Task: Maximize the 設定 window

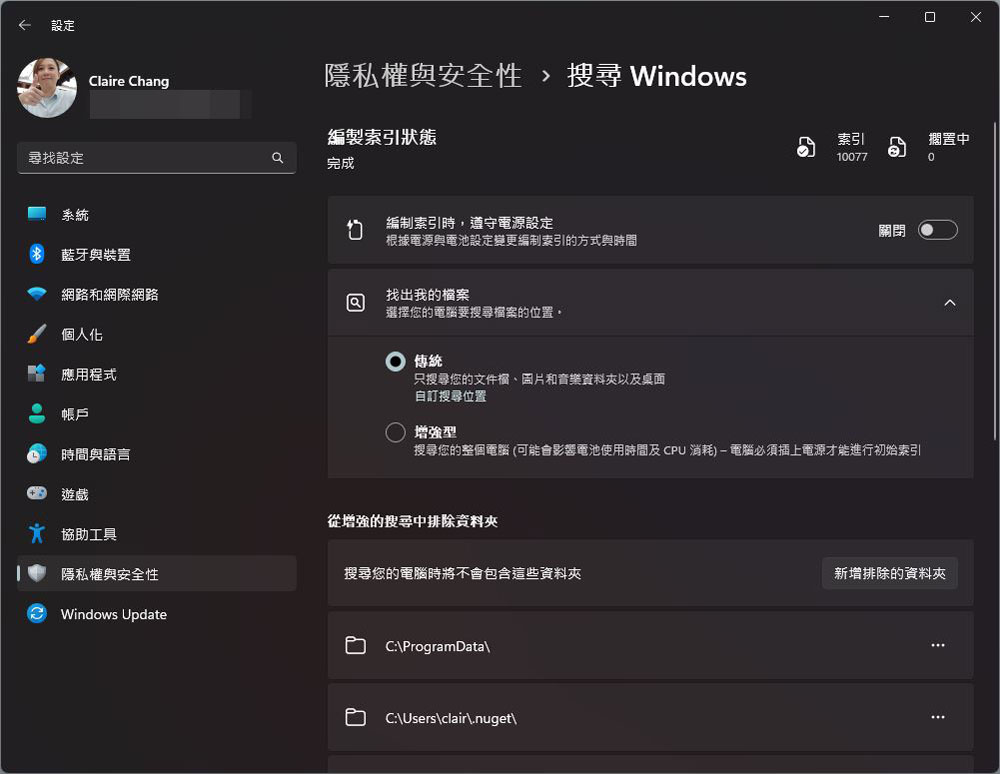Action: tap(930, 17)
